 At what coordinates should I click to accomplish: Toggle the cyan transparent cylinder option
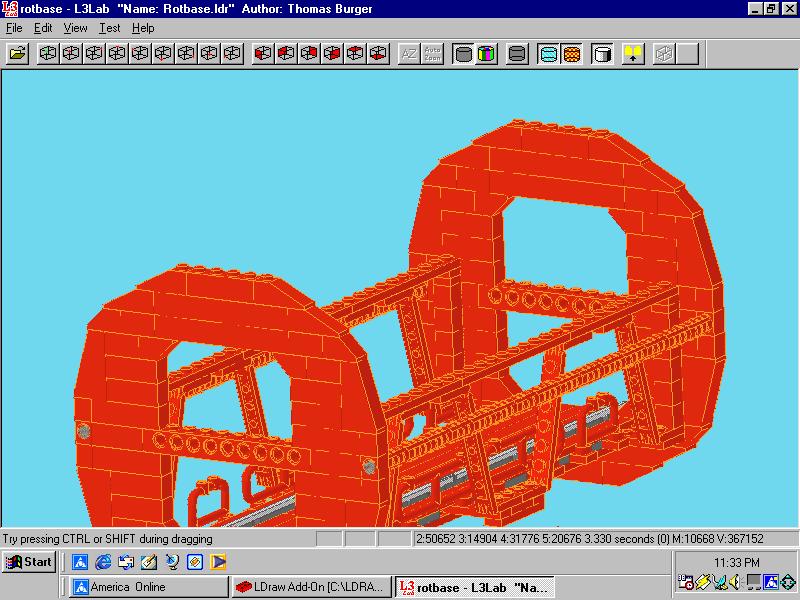point(548,54)
